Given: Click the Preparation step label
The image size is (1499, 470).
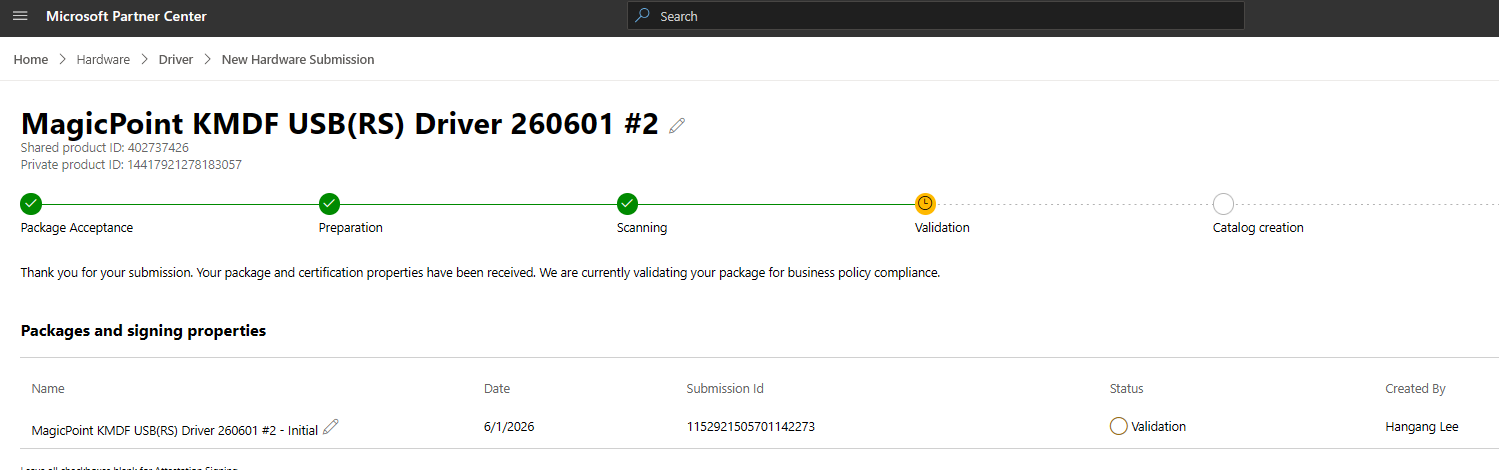Looking at the screenshot, I should click(x=351, y=228).
